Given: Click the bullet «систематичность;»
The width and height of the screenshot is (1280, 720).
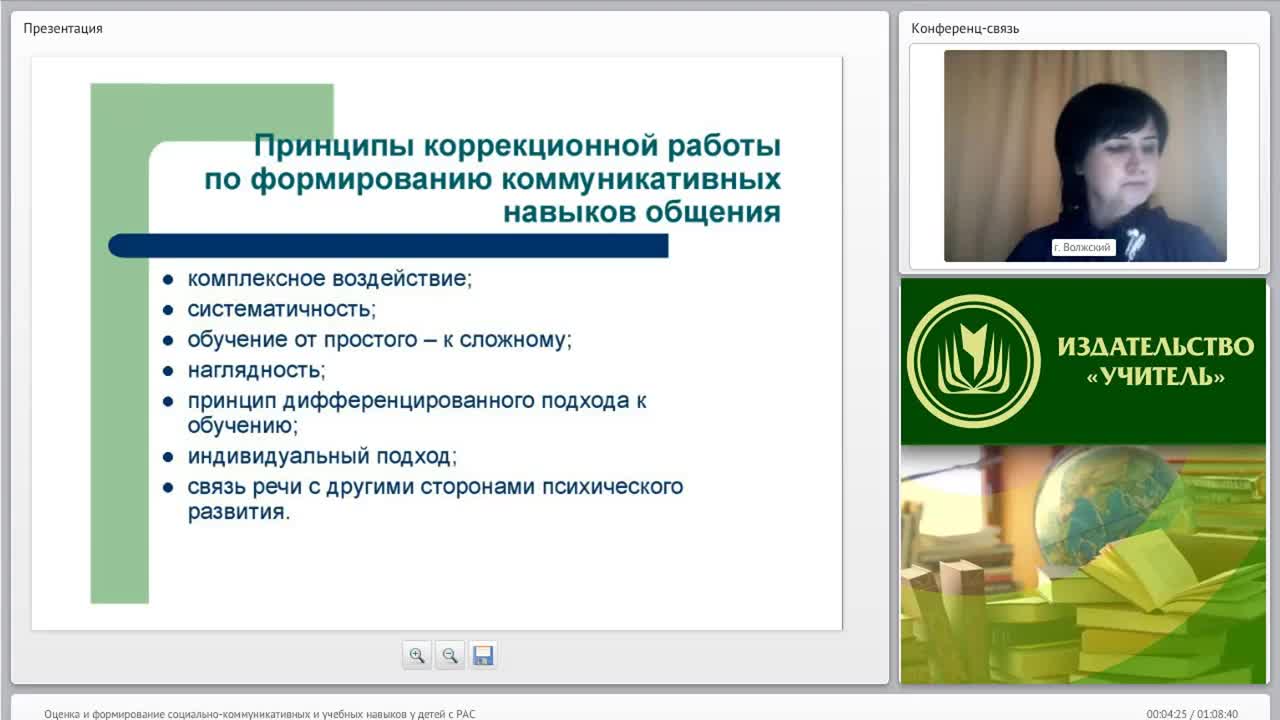Looking at the screenshot, I should tap(282, 309).
